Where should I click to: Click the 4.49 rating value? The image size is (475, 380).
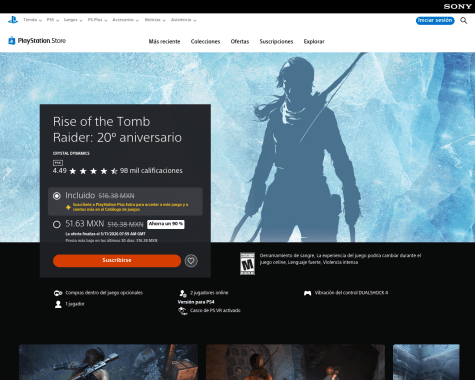(x=60, y=171)
